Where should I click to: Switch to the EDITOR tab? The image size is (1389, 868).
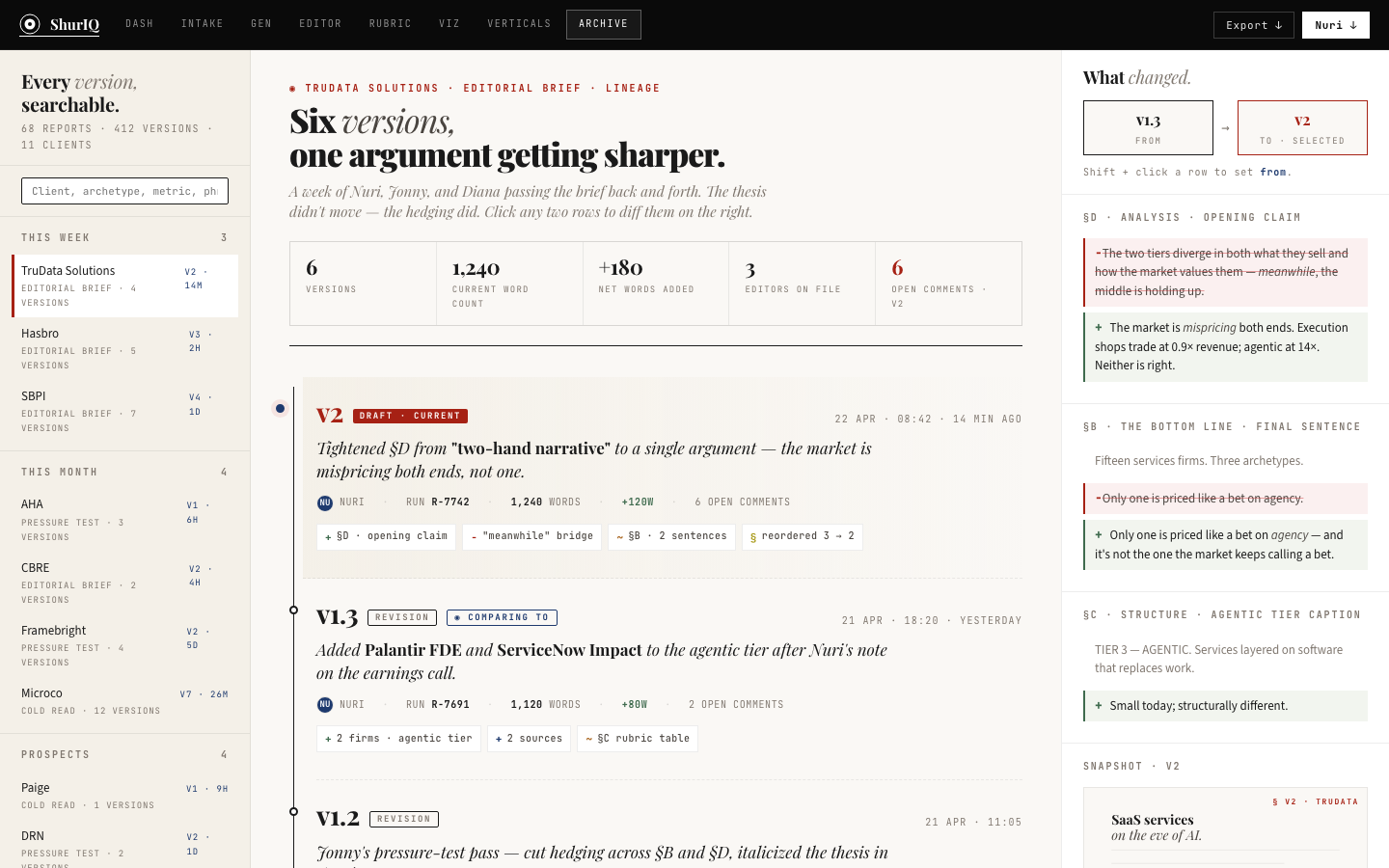pos(320,23)
